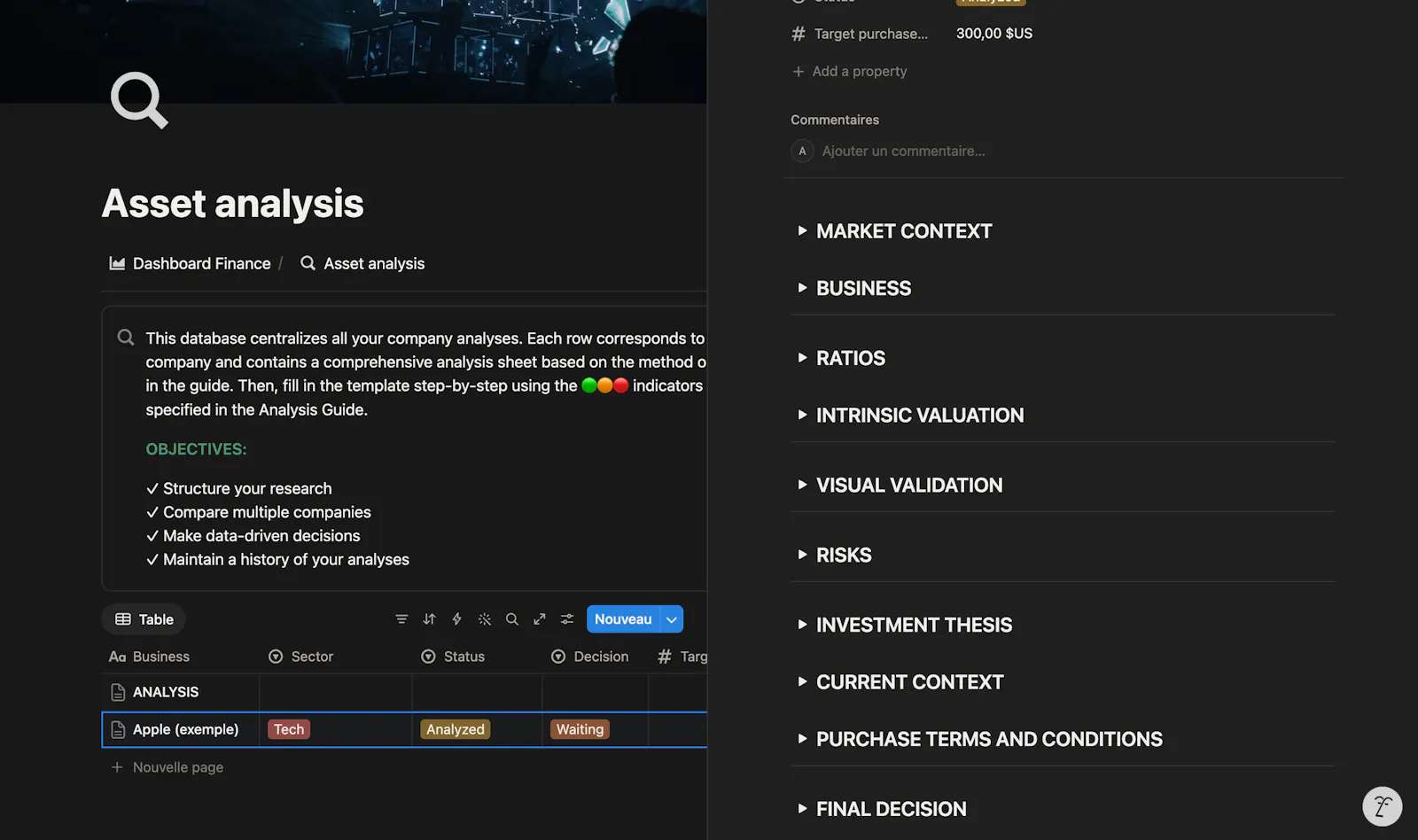Click the OBJECTIVES: heading text
This screenshot has width=1418, height=840.
click(196, 449)
